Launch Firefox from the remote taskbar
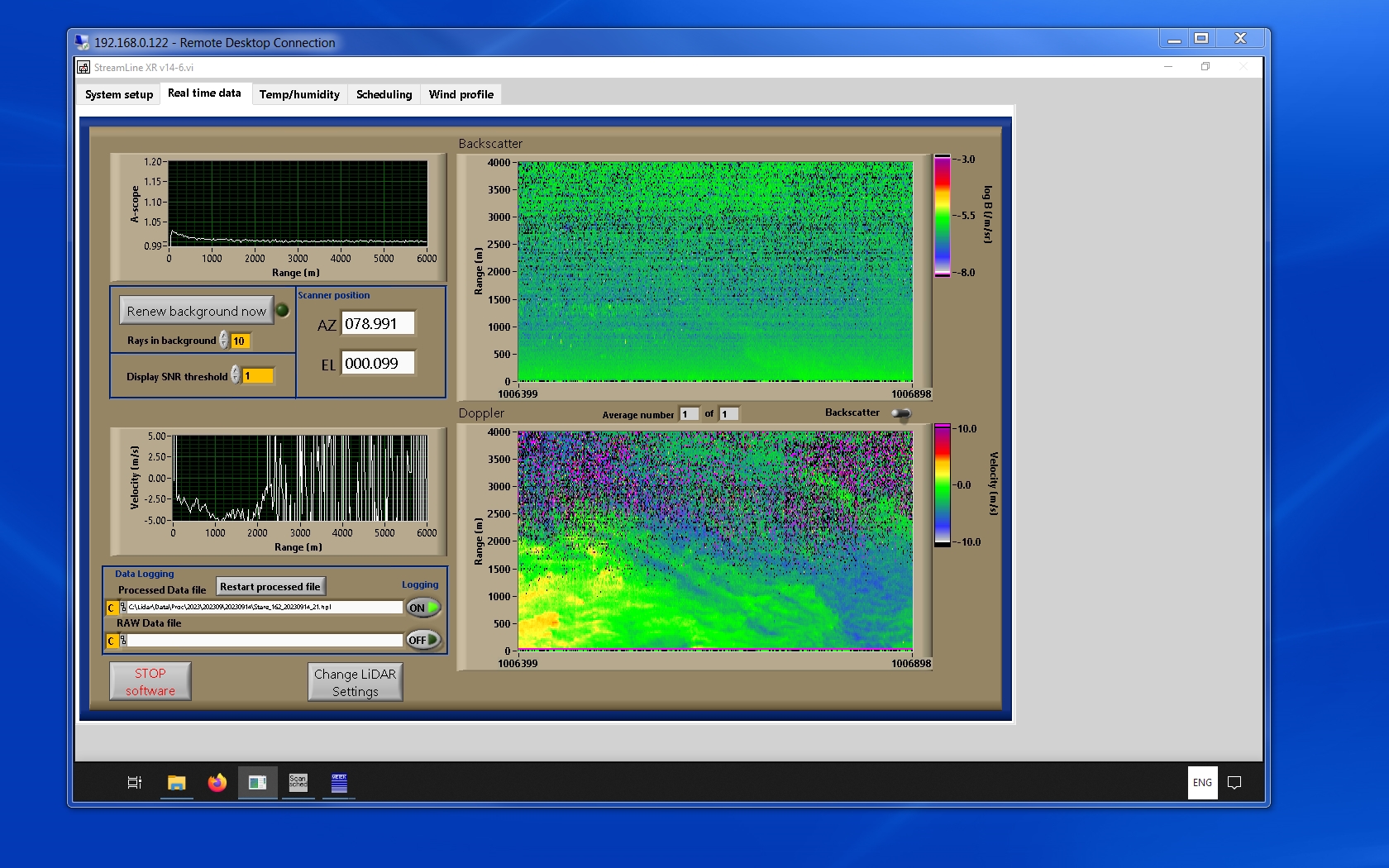Screen dimensions: 1389x868 click(217, 783)
